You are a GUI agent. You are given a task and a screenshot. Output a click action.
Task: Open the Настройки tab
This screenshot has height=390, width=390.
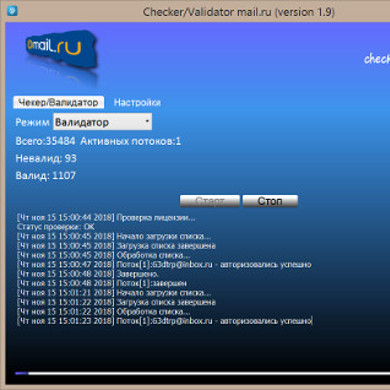[x=137, y=102]
